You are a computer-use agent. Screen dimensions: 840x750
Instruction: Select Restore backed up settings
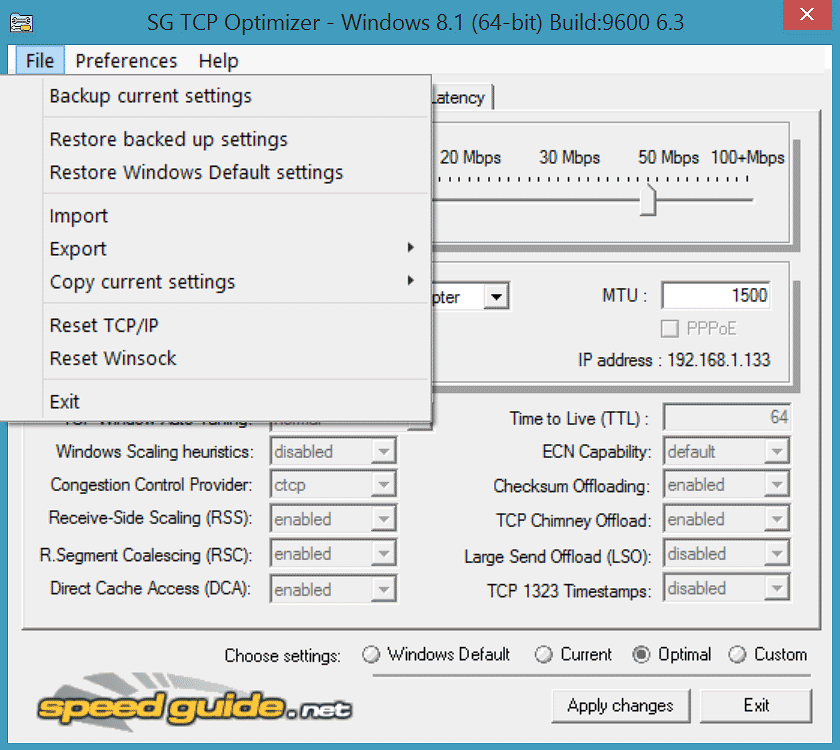pos(216,139)
